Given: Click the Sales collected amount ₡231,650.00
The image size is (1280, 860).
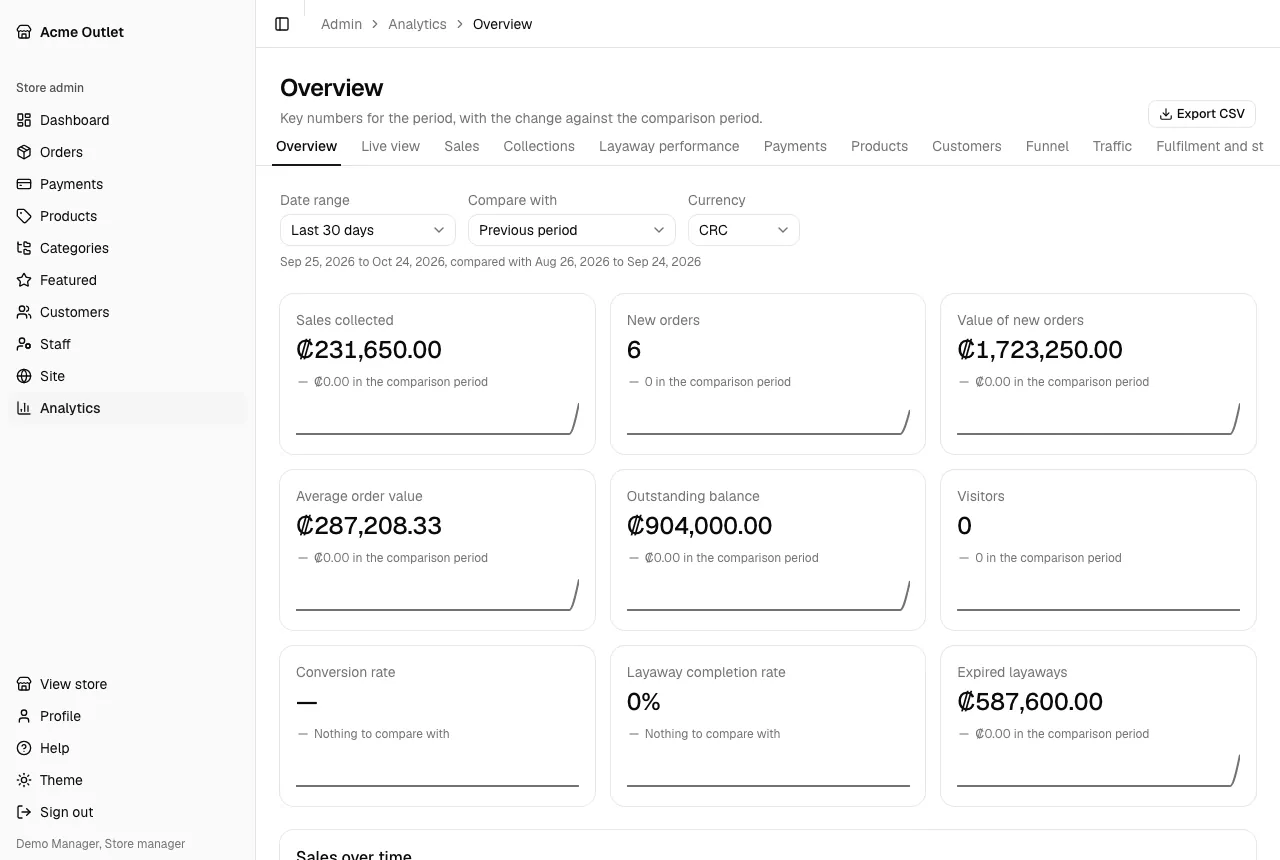Looking at the screenshot, I should [369, 350].
